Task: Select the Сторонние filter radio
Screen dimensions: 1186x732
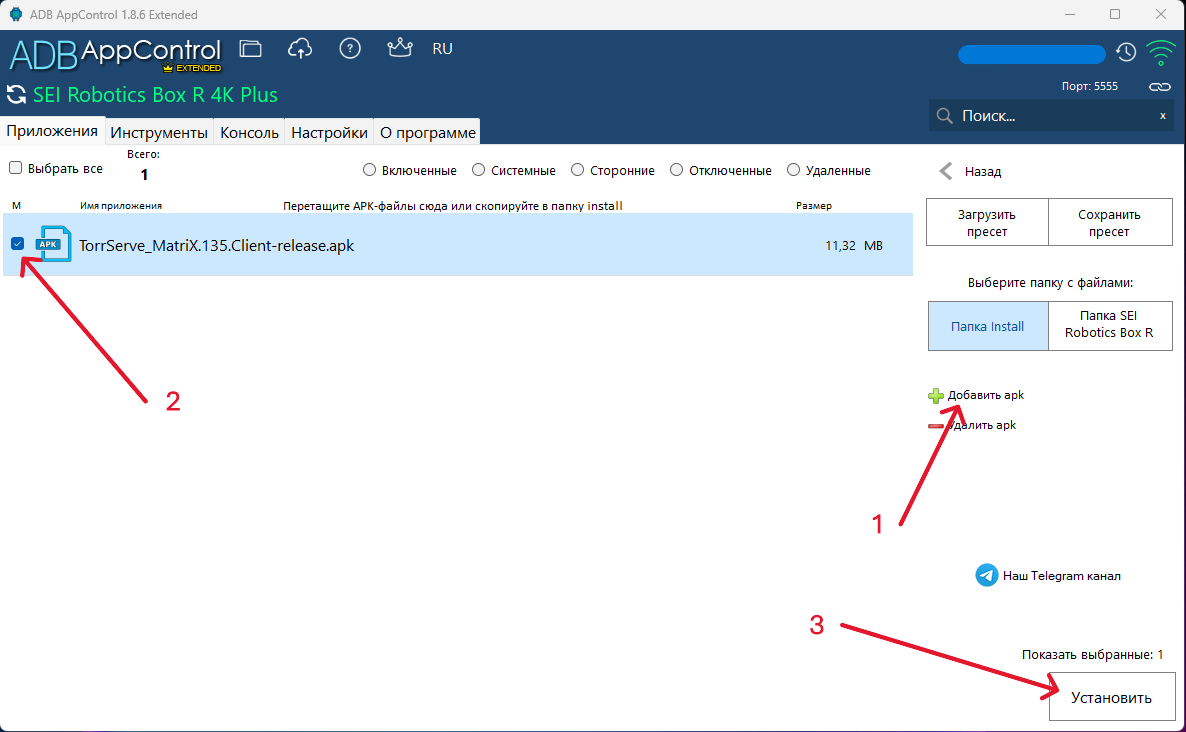Action: (x=577, y=170)
